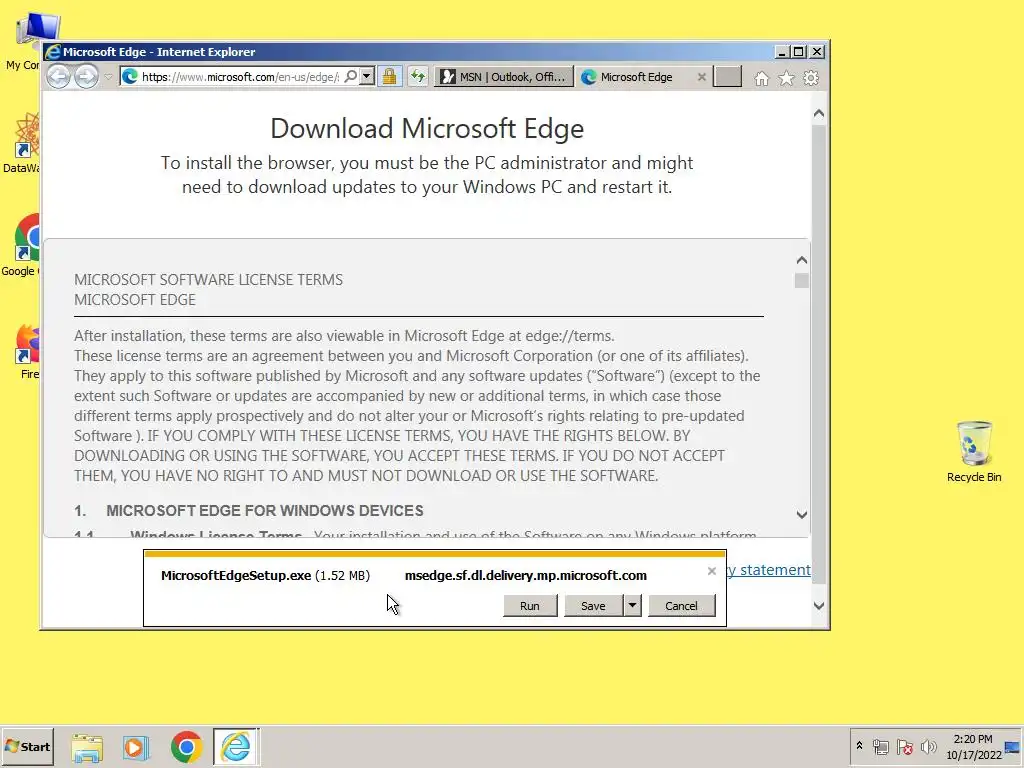The width and height of the screenshot is (1024, 768).
Task: Open the Action Center flag icon
Action: [x=904, y=746]
